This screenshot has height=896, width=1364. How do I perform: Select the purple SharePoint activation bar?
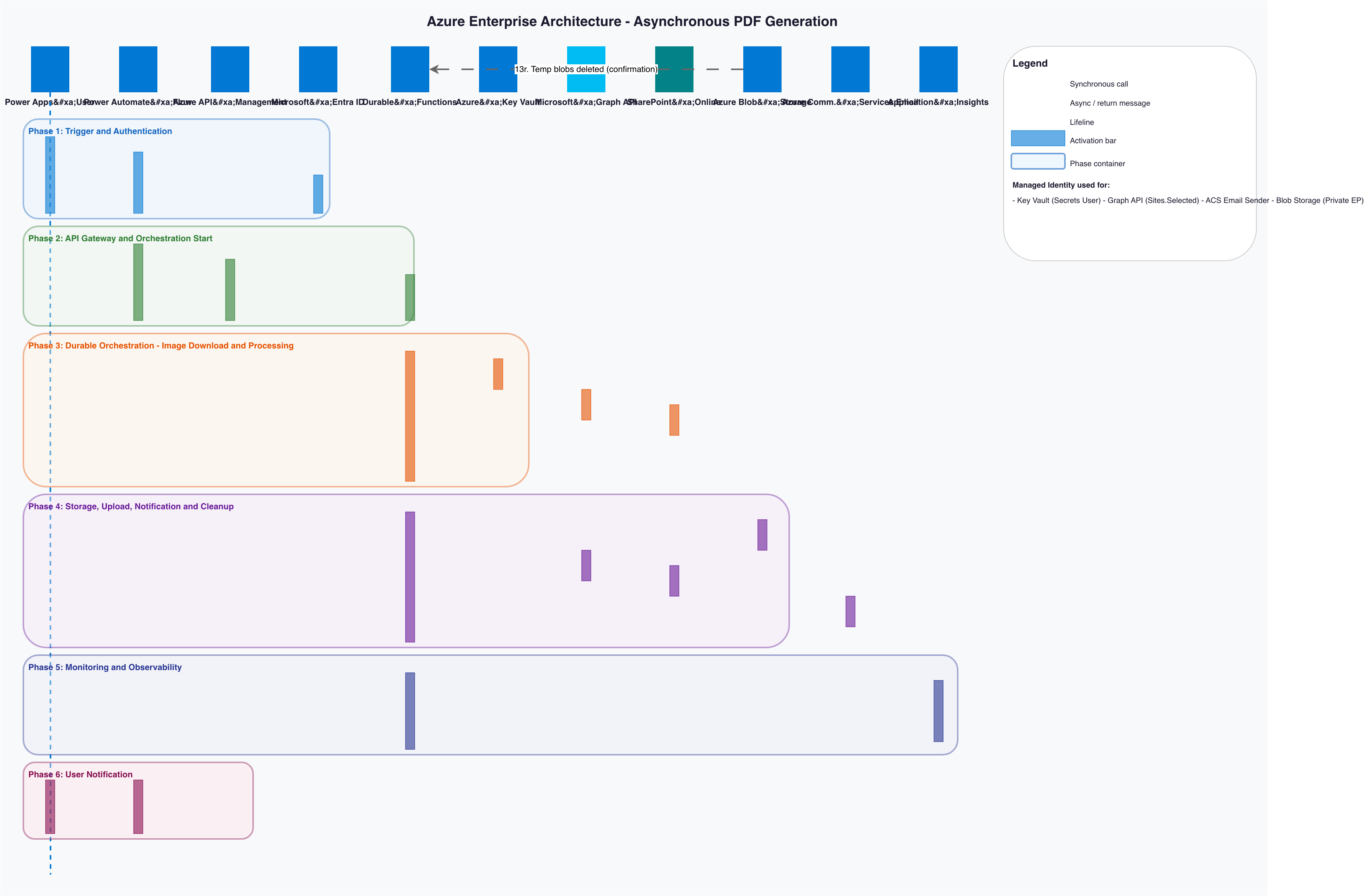pos(674,581)
